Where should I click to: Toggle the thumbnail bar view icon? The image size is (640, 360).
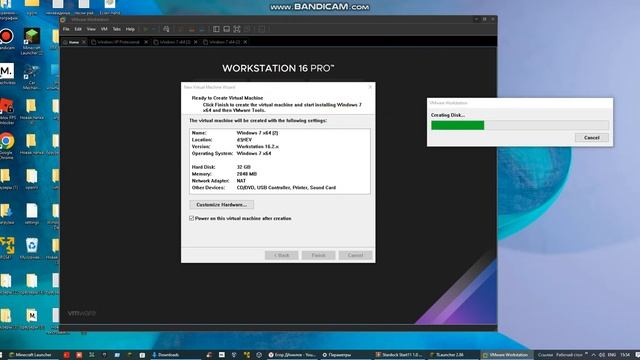(x=227, y=29)
